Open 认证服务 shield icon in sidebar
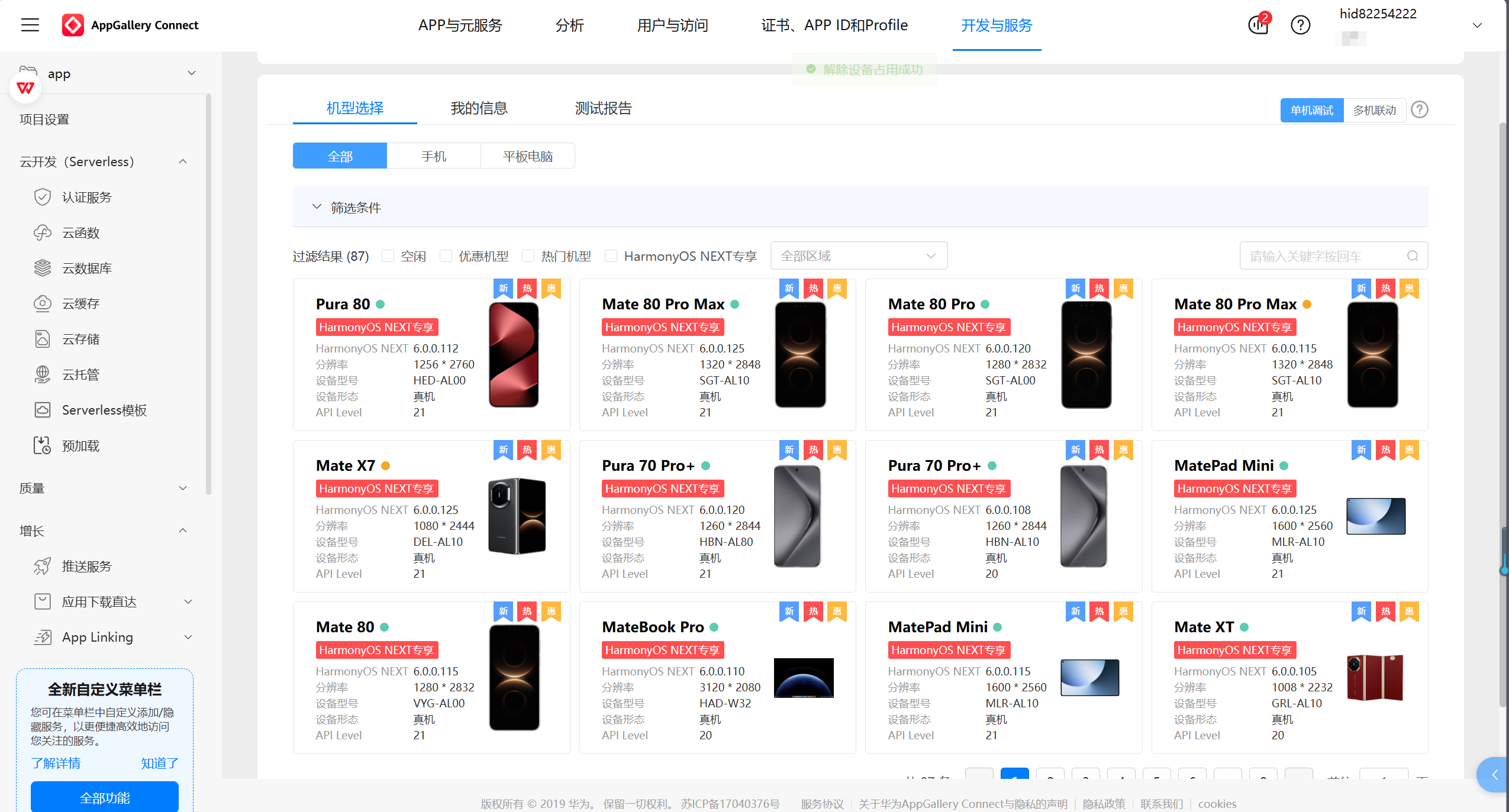This screenshot has height=812, width=1509. tap(43, 197)
